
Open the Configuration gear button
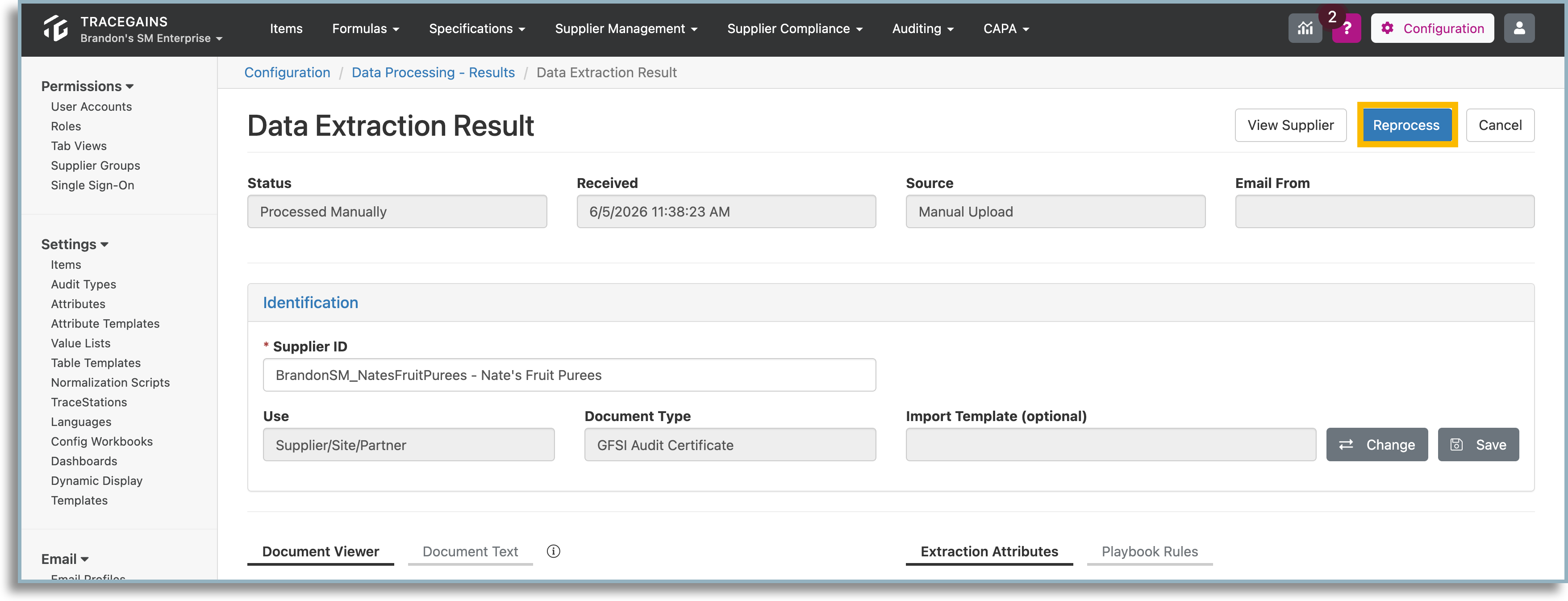[1432, 29]
